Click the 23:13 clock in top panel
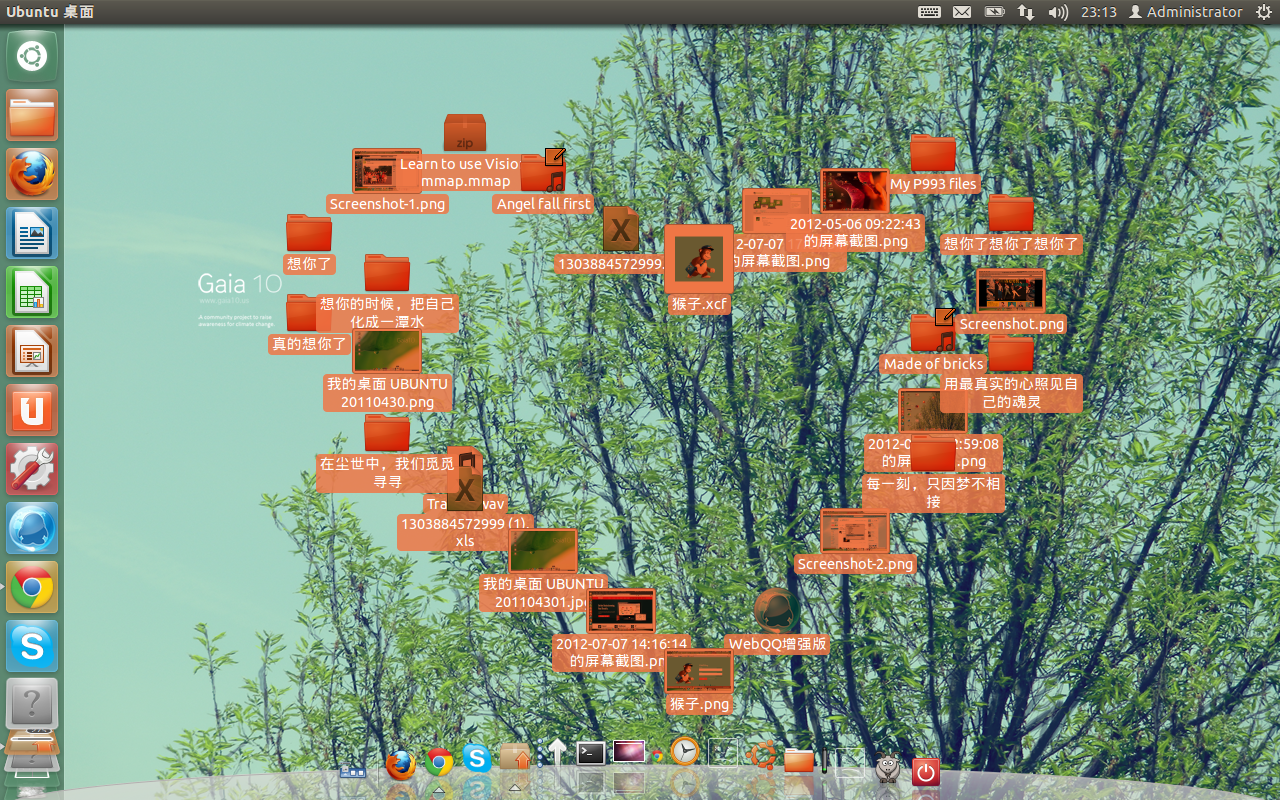1280x800 pixels. [1098, 12]
